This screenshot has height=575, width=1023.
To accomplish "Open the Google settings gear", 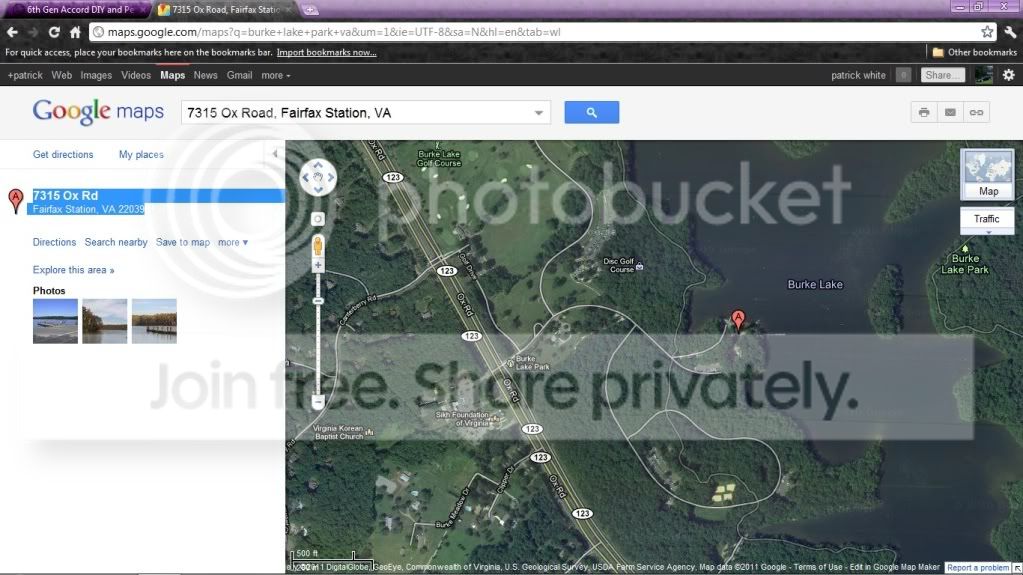I will coord(1009,75).
